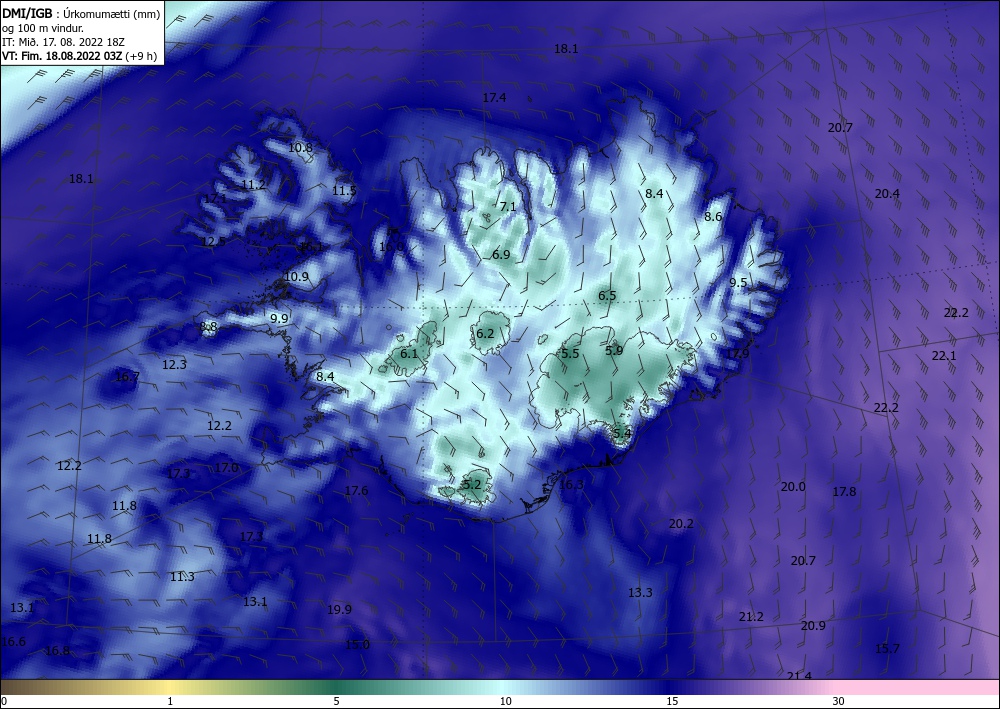Image resolution: width=1000 pixels, height=709 pixels.
Task: Click the 11.5 value label
Action: coord(344,190)
